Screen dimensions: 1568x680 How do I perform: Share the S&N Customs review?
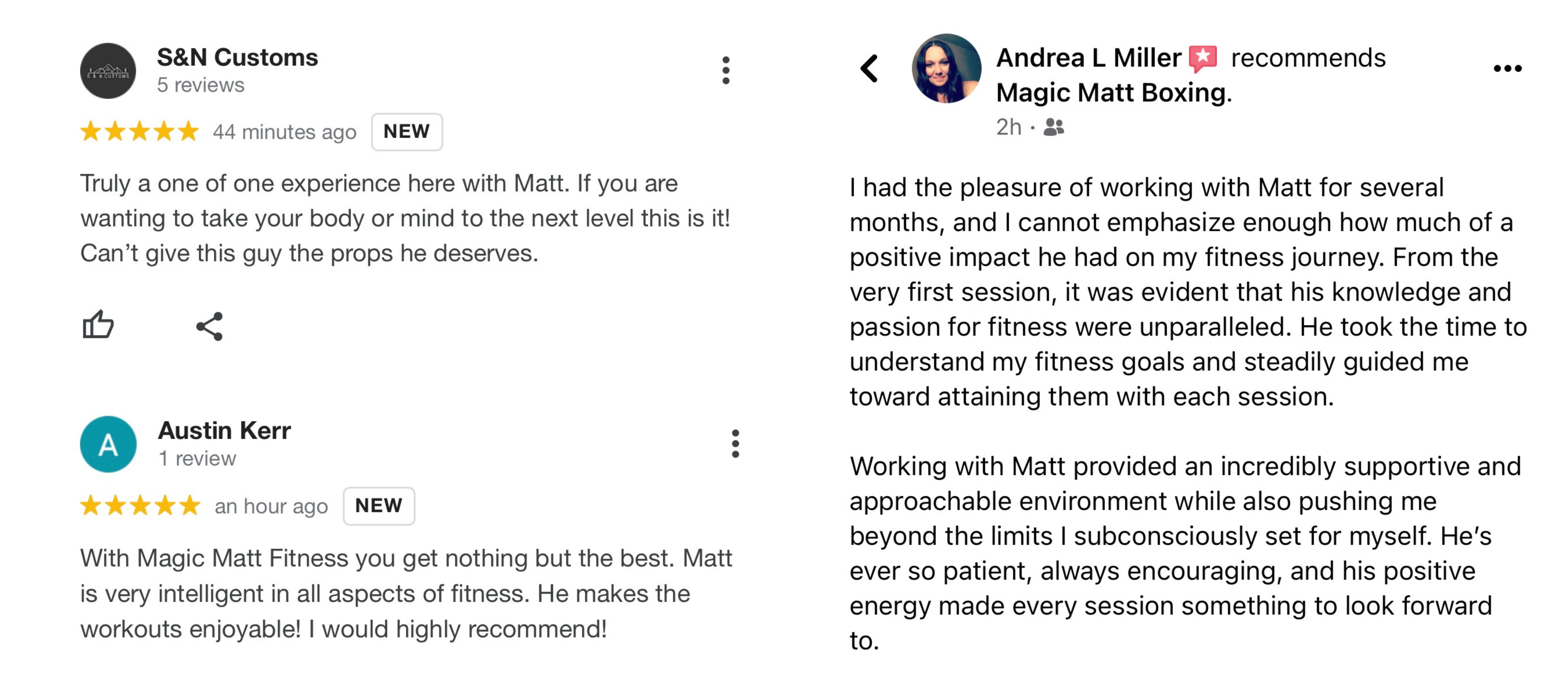209,326
